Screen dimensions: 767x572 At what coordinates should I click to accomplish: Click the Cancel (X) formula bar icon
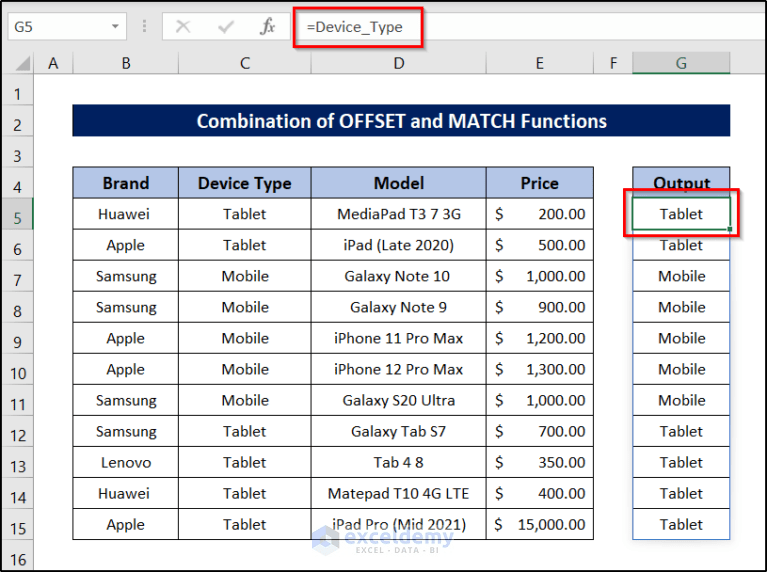(183, 26)
